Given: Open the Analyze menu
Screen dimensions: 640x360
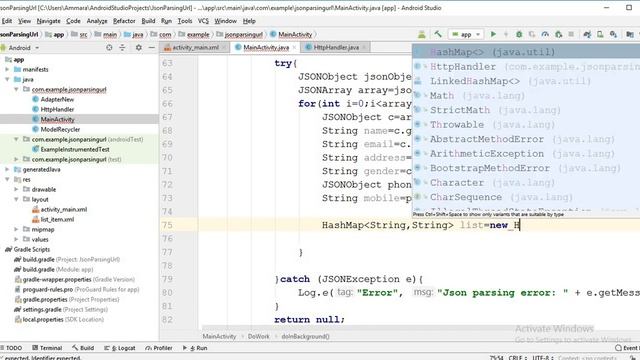Looking at the screenshot, I should [97, 21].
